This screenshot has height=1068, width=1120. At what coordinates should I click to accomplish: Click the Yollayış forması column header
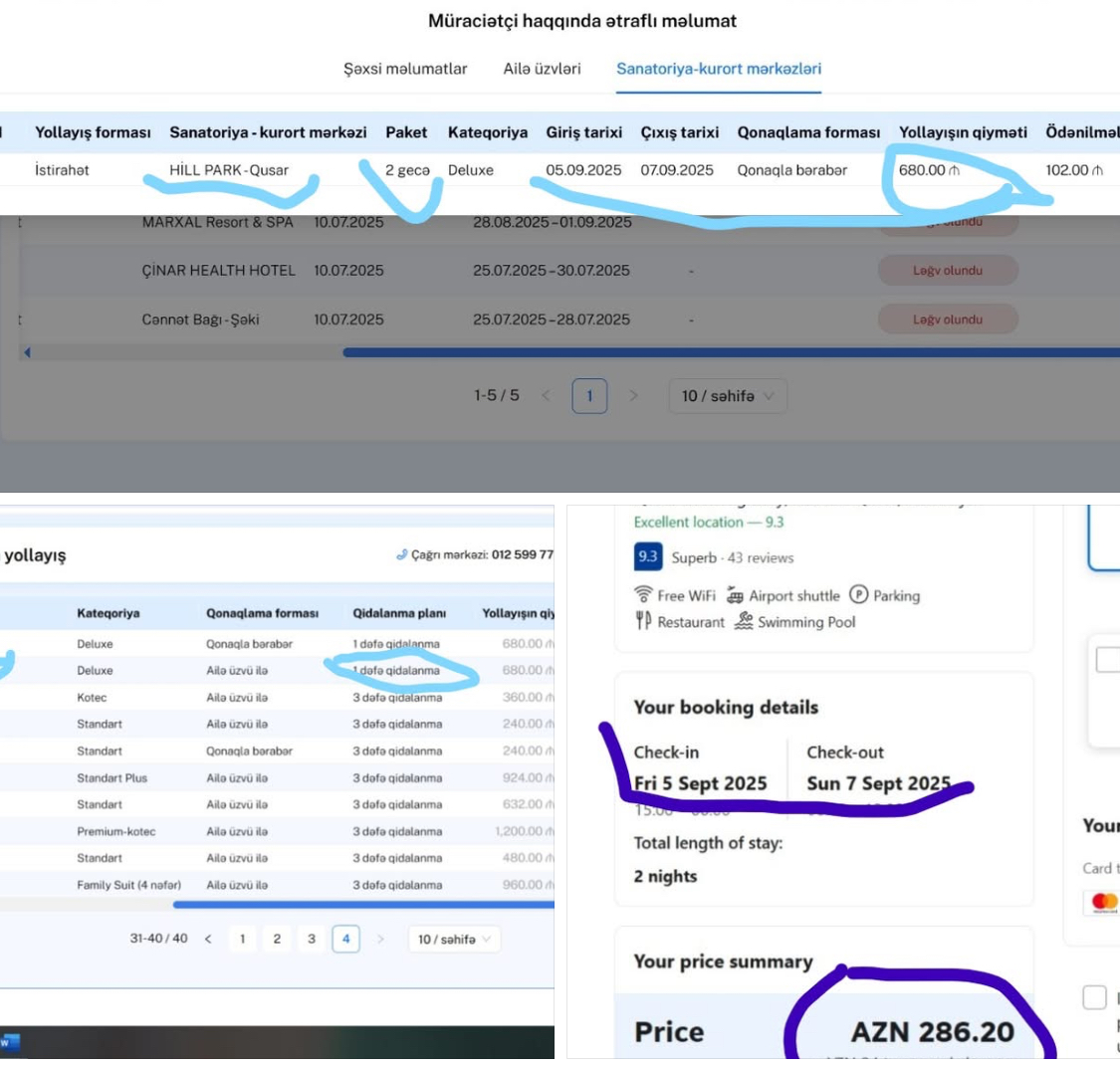[x=93, y=132]
